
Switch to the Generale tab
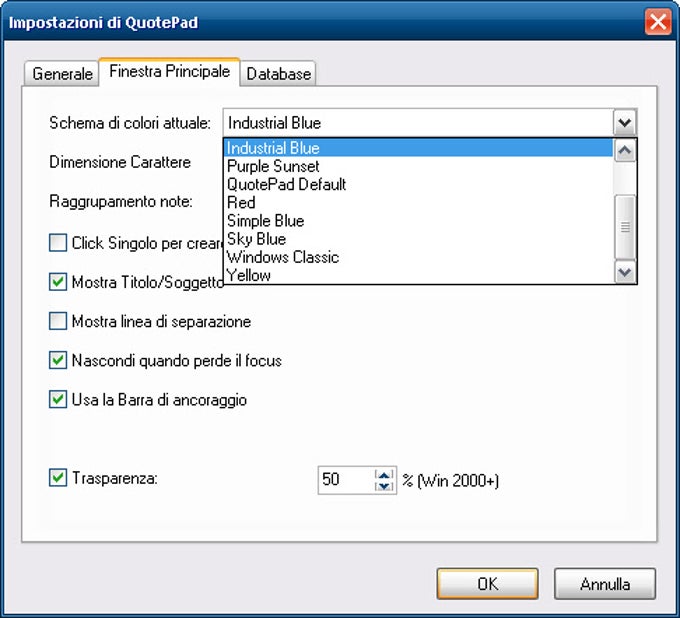tap(61, 73)
